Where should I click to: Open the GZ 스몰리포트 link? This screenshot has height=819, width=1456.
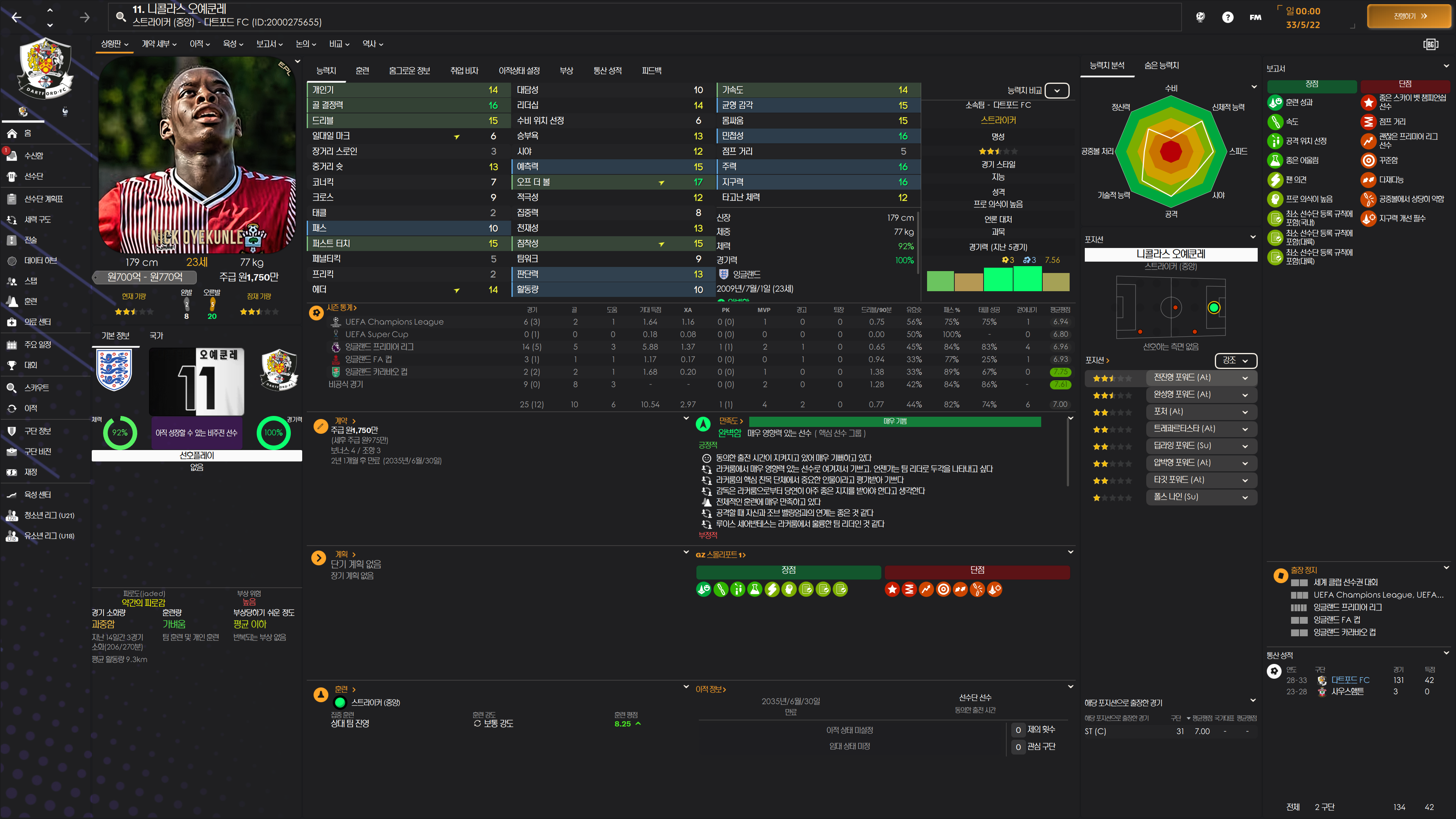tap(721, 555)
